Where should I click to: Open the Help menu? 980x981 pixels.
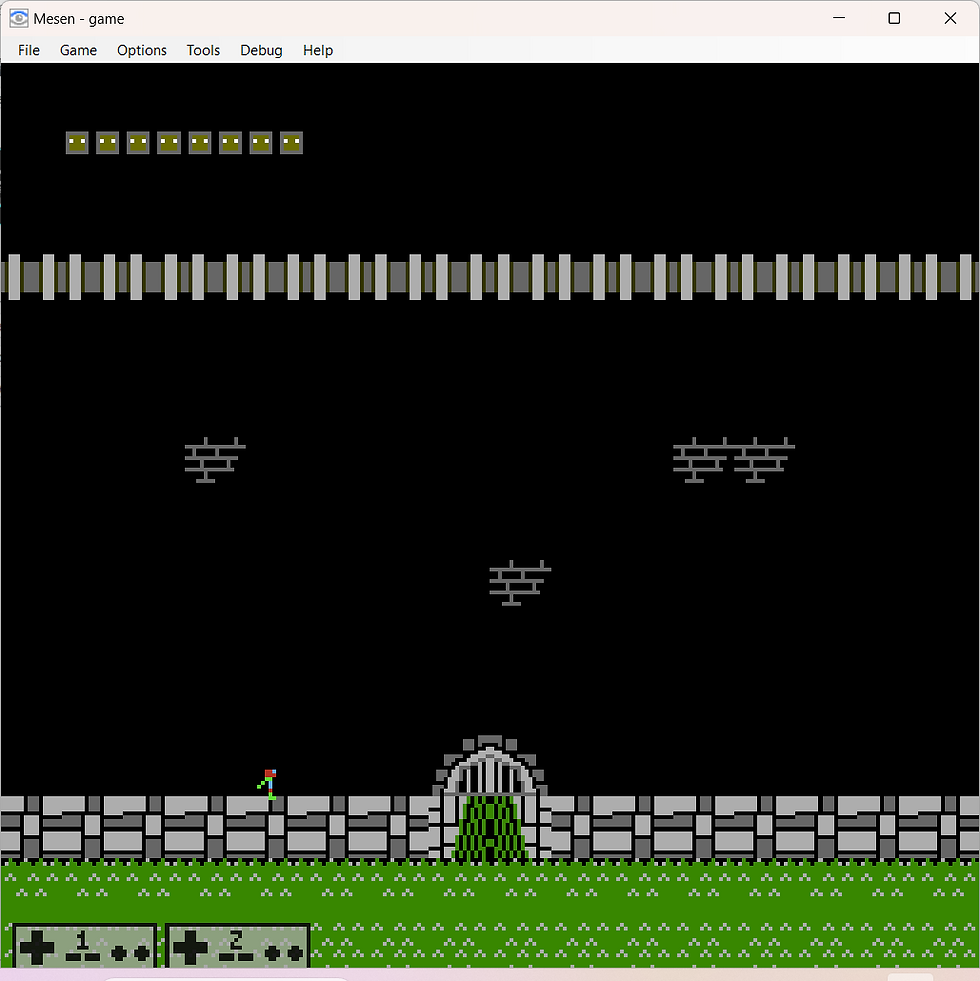tap(318, 50)
